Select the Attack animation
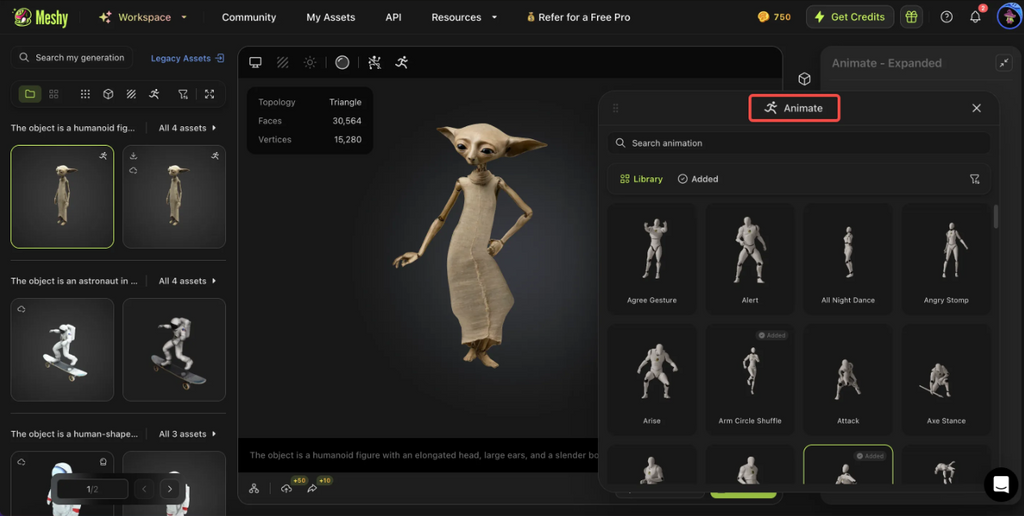Viewport: 1024px width, 516px height. click(x=848, y=379)
